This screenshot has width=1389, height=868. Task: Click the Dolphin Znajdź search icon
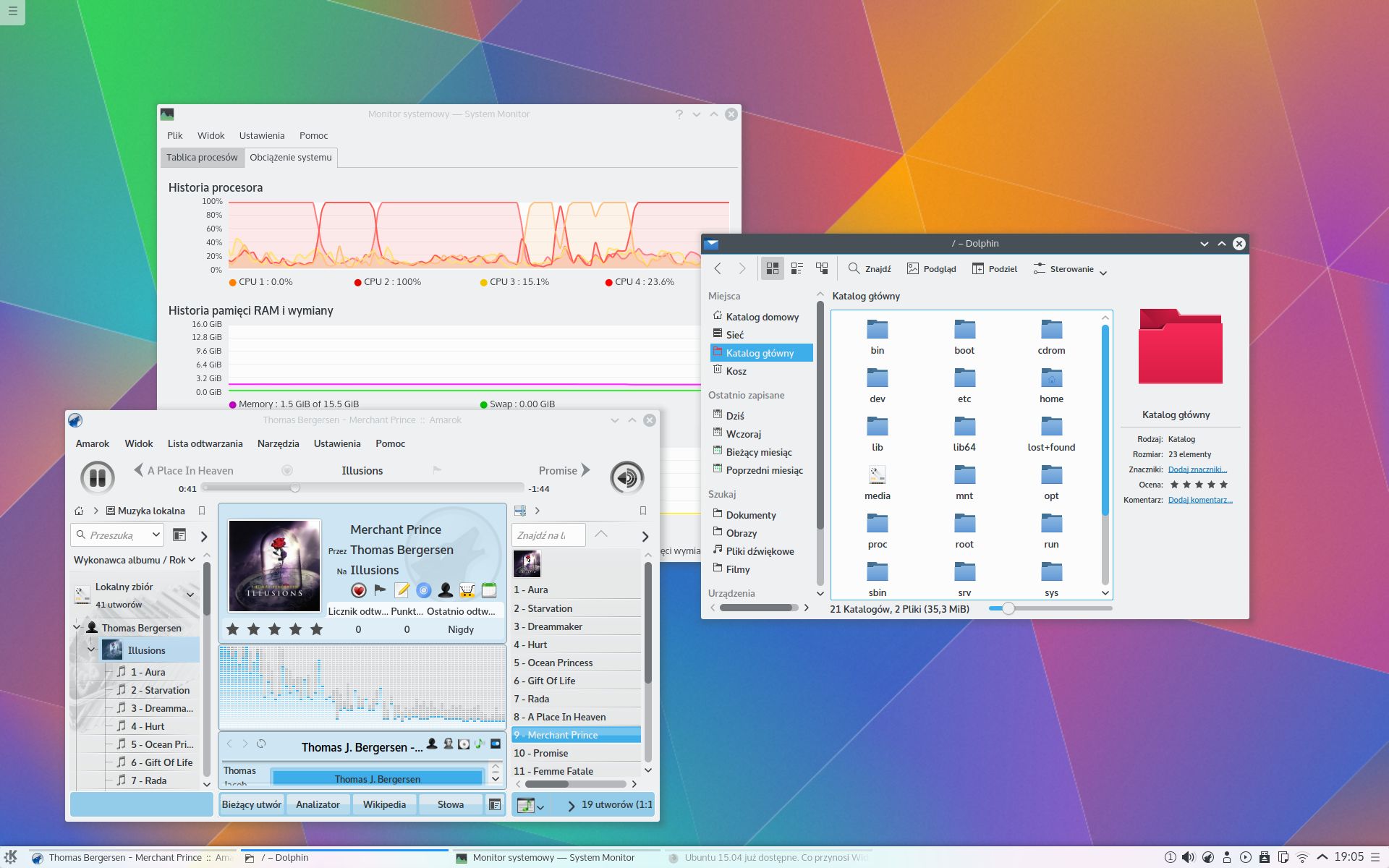point(854,268)
